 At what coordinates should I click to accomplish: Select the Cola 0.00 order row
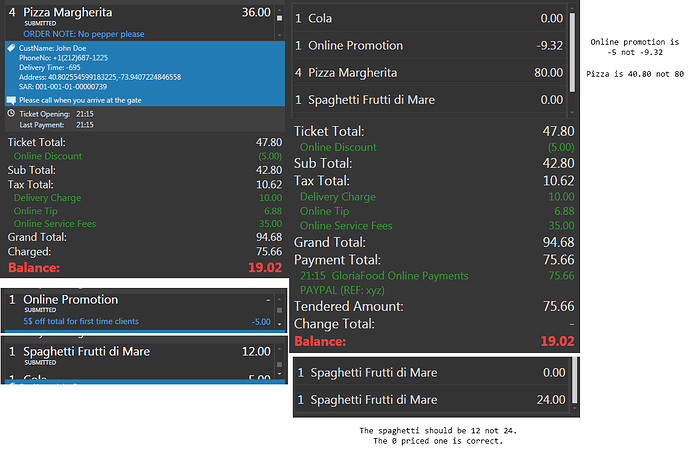click(429, 18)
